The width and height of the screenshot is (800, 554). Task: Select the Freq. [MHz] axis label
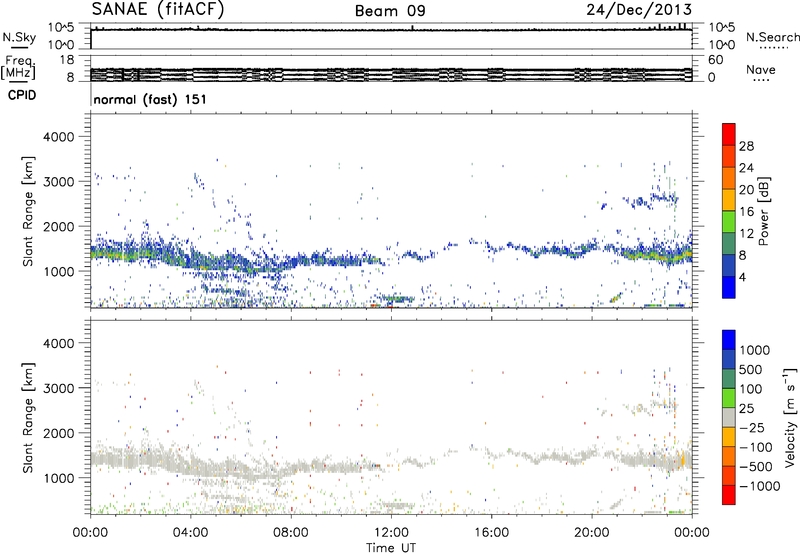coord(18,68)
